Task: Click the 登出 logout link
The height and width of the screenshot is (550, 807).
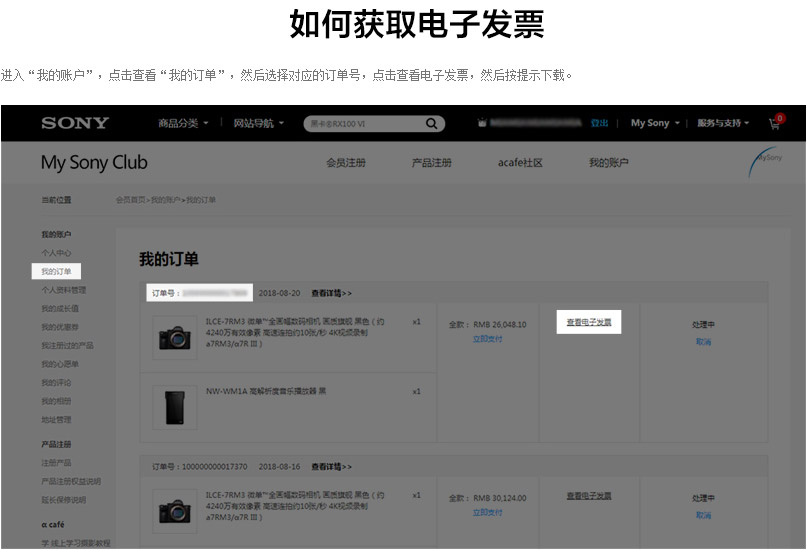Action: (x=599, y=123)
